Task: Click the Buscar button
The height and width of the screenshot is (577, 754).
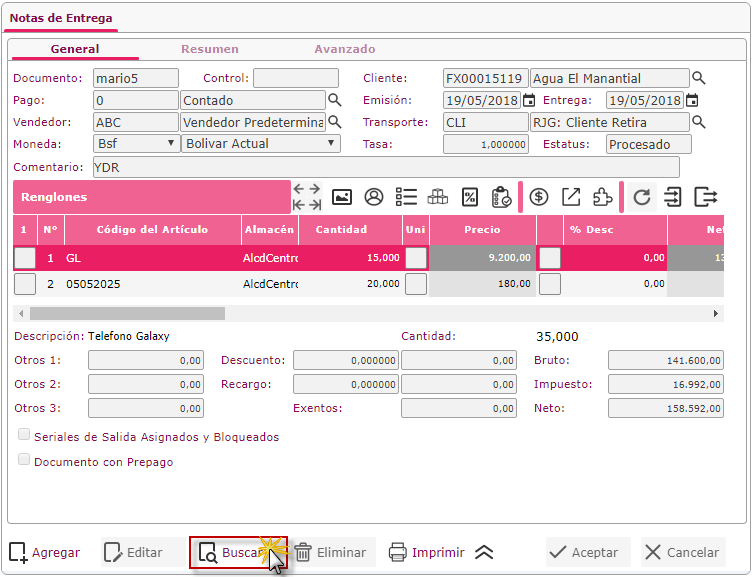Action: (x=238, y=552)
